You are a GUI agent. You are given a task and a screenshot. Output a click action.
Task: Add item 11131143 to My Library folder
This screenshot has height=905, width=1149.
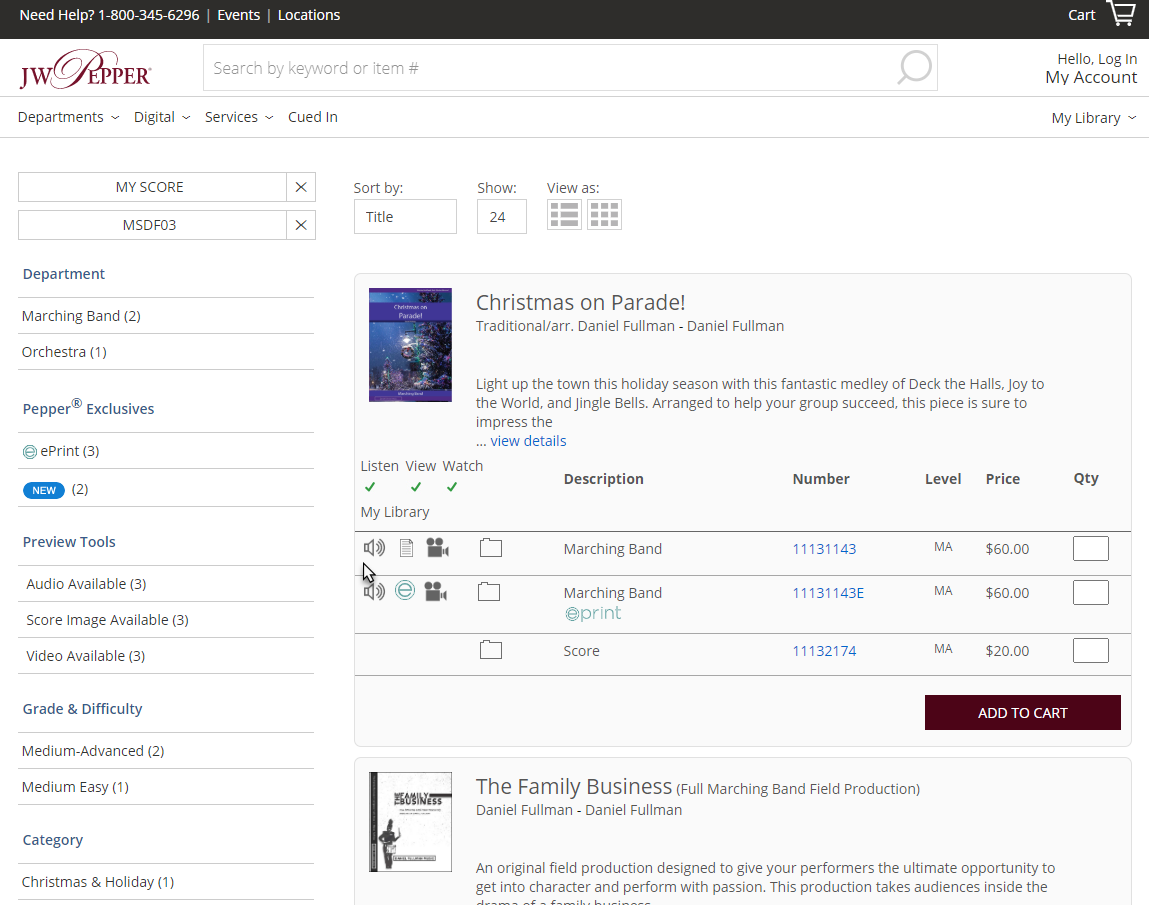491,548
